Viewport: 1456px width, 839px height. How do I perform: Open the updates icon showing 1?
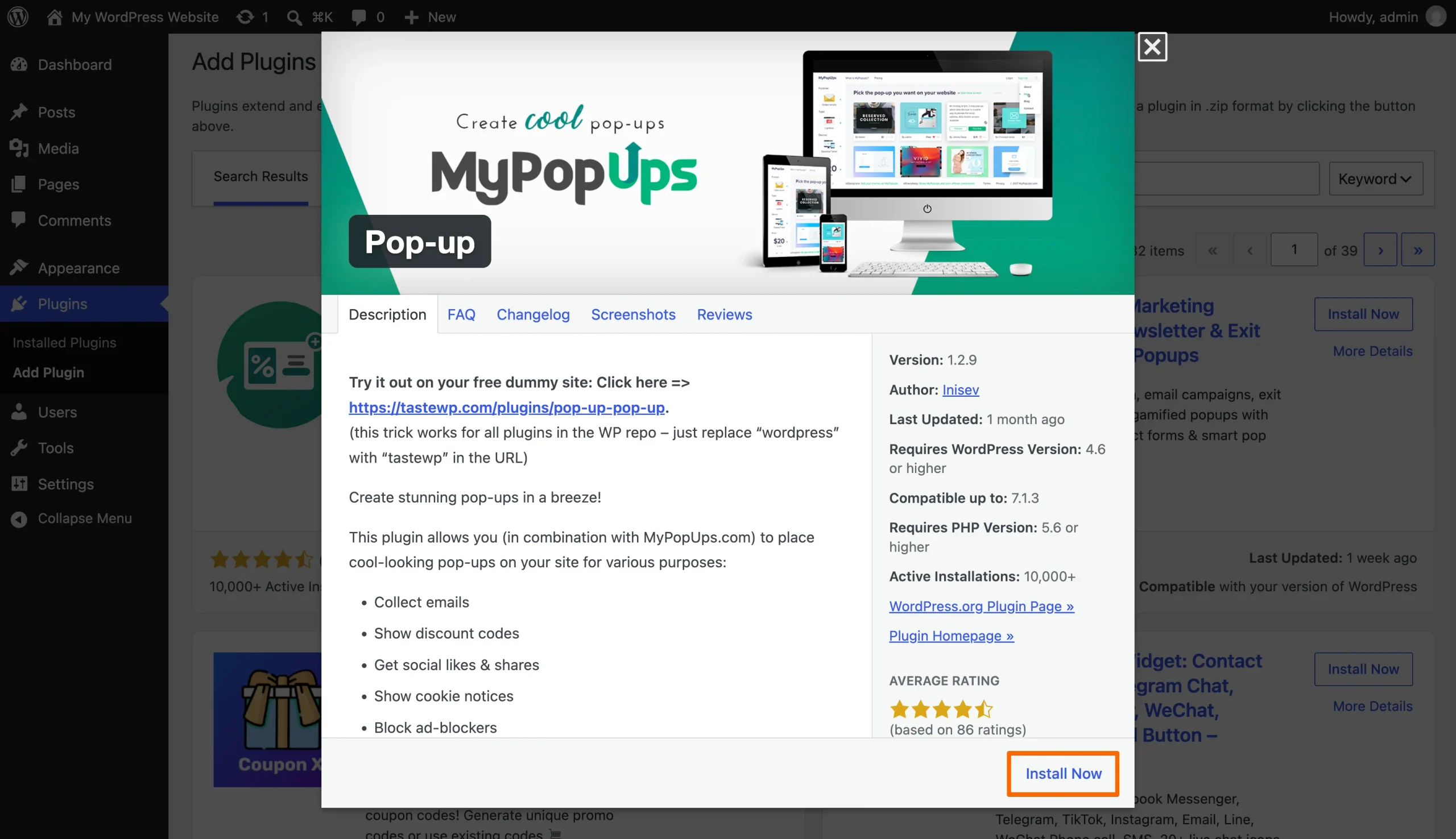253,16
